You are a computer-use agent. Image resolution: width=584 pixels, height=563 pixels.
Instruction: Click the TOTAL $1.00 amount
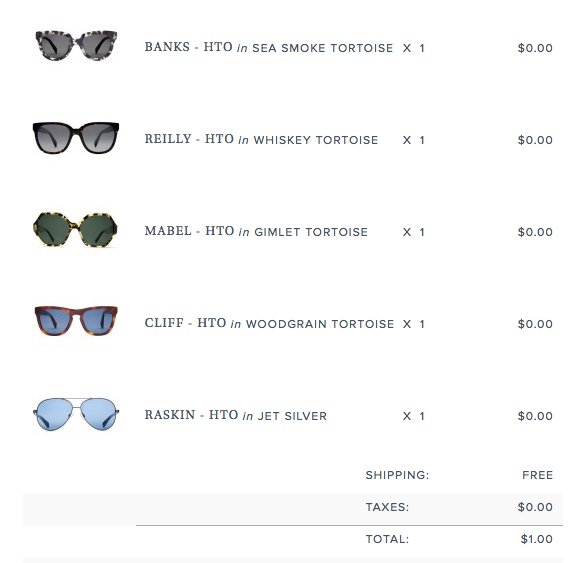536,539
